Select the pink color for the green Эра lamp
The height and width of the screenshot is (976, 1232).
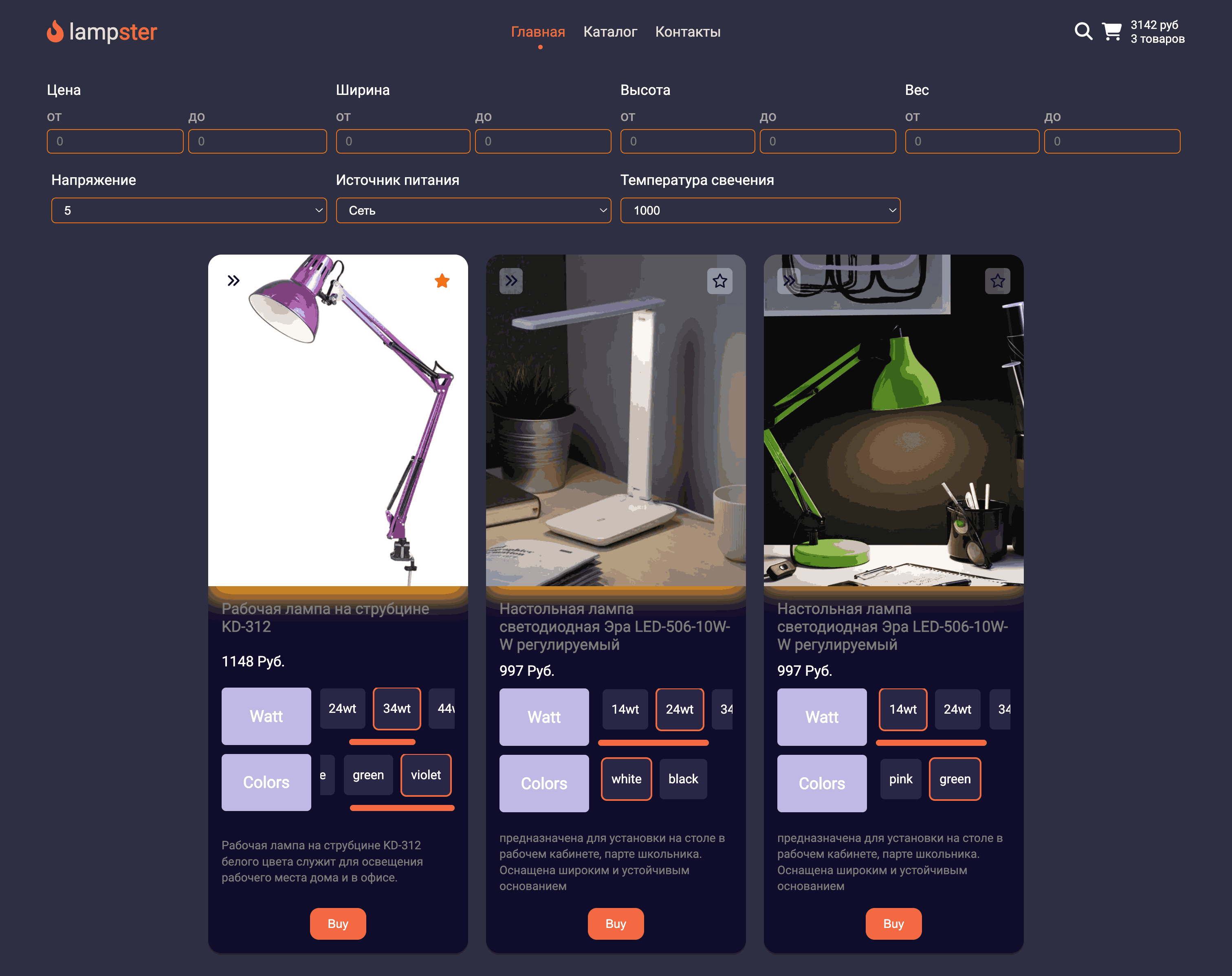click(x=900, y=778)
